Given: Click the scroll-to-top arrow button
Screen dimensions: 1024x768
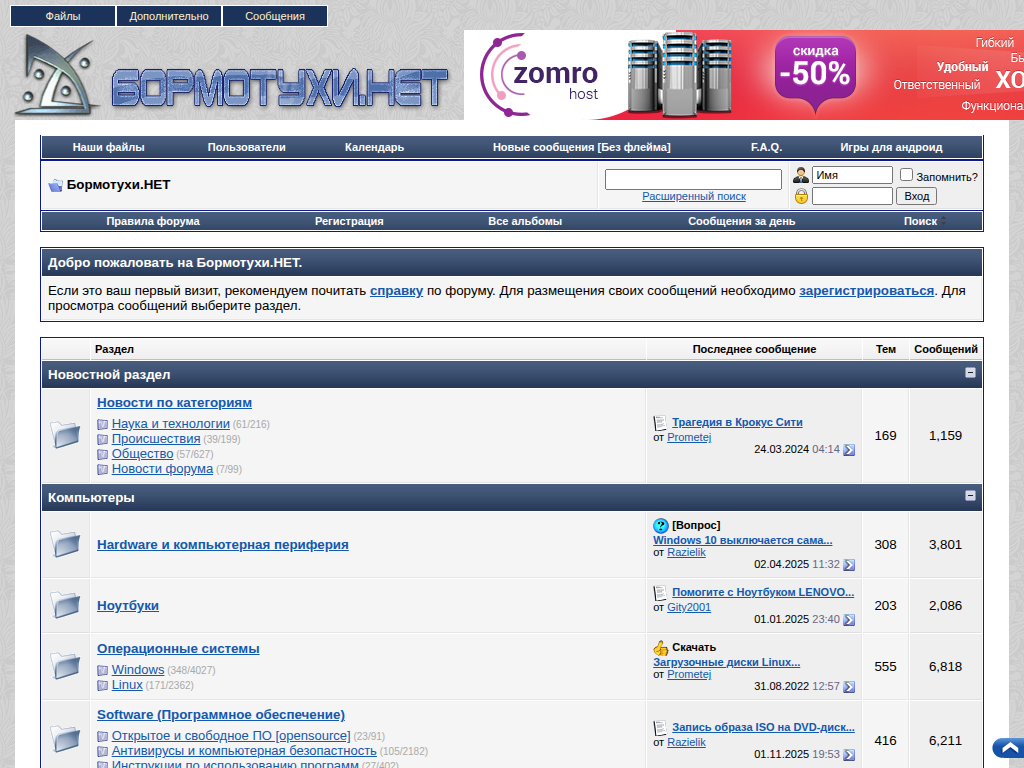Looking at the screenshot, I should pos(1007,748).
